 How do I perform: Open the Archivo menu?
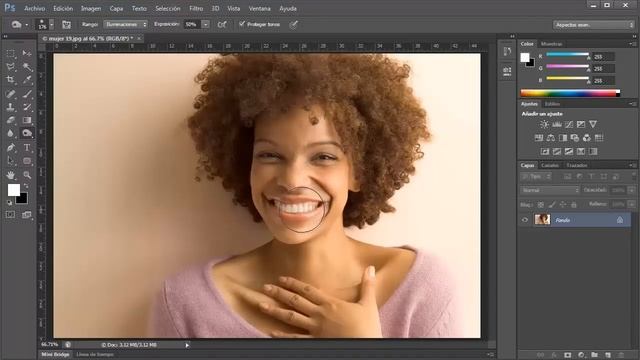[x=34, y=8]
